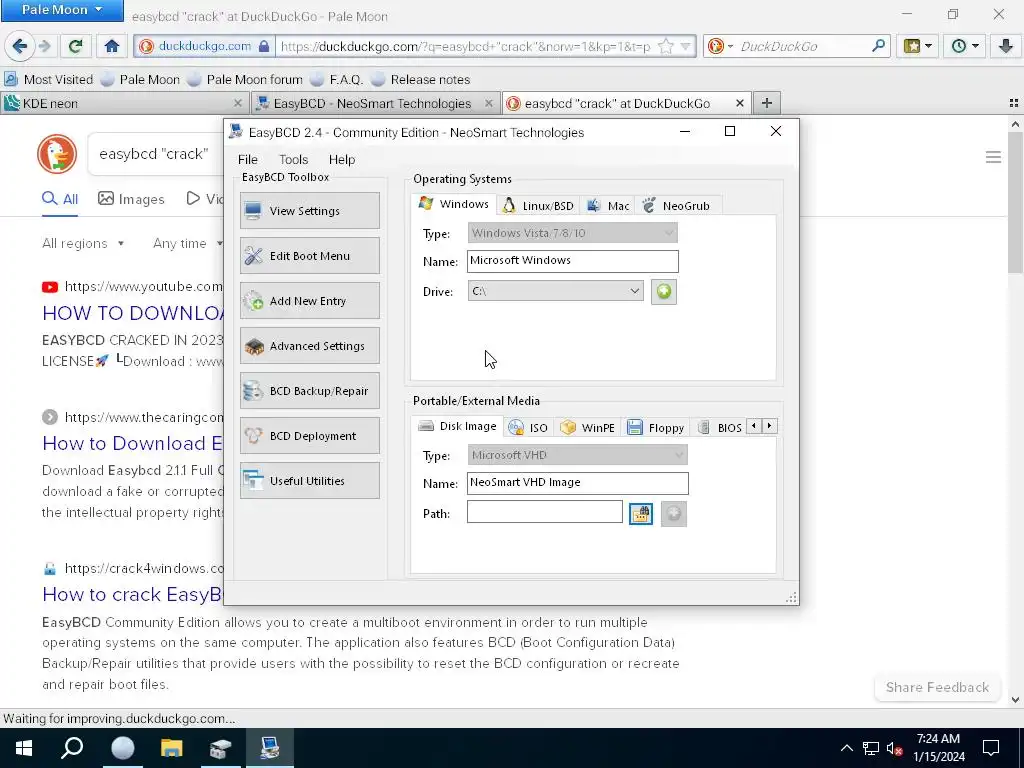Click green add entry icon beside Drive
This screenshot has width=1024, height=768.
664,291
